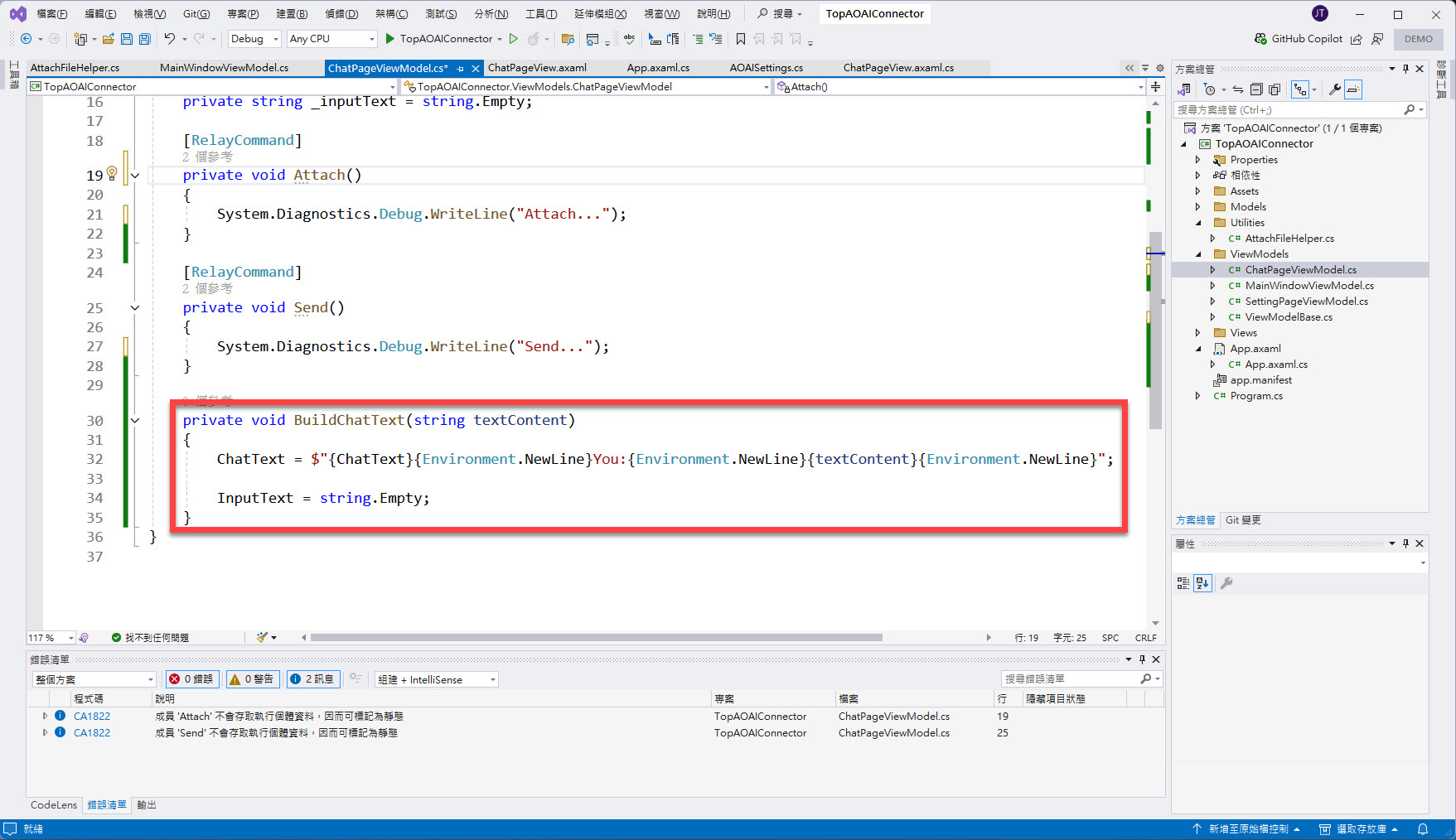Expand the first CA1822 message row

coord(45,716)
